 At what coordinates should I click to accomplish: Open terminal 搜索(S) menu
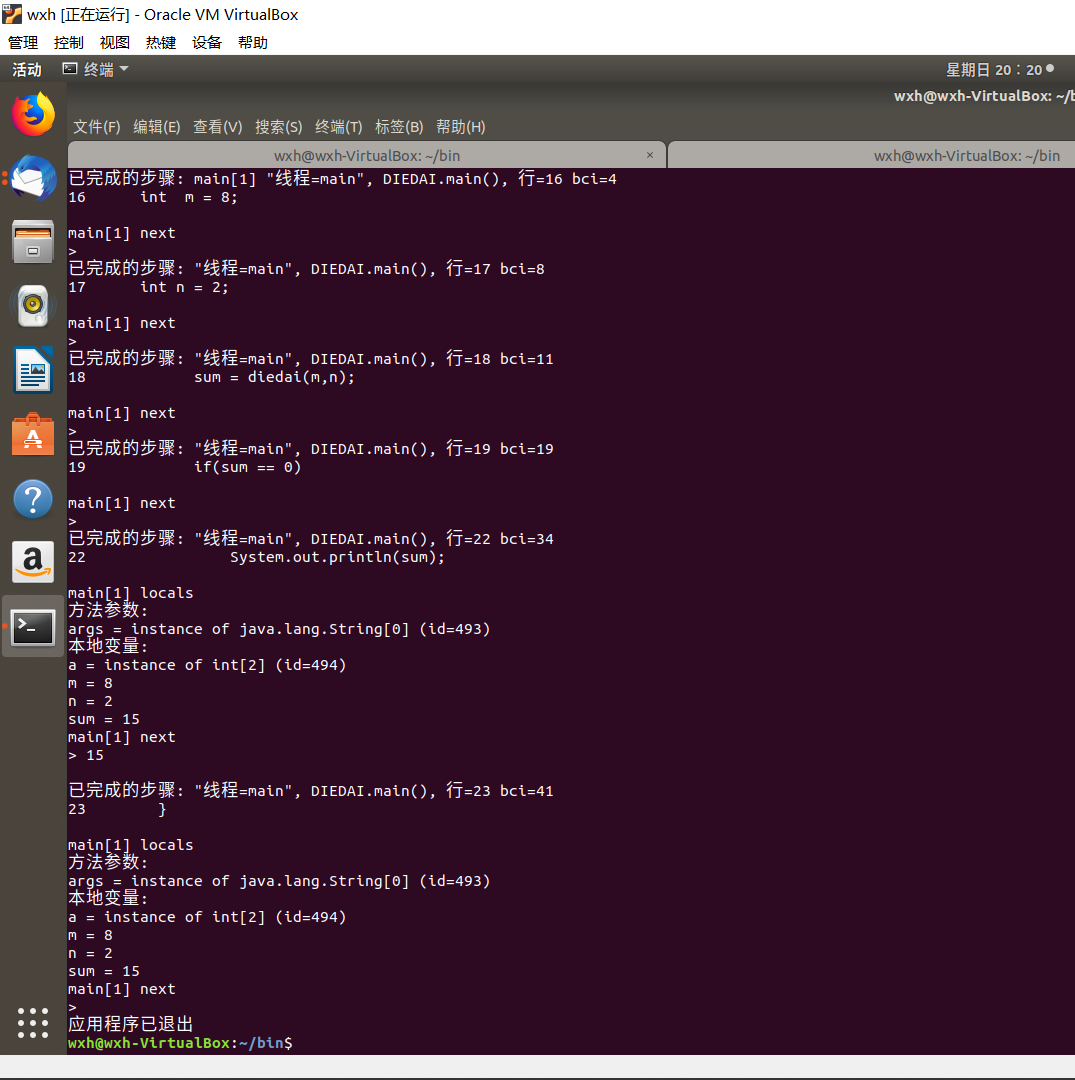[x=278, y=127]
